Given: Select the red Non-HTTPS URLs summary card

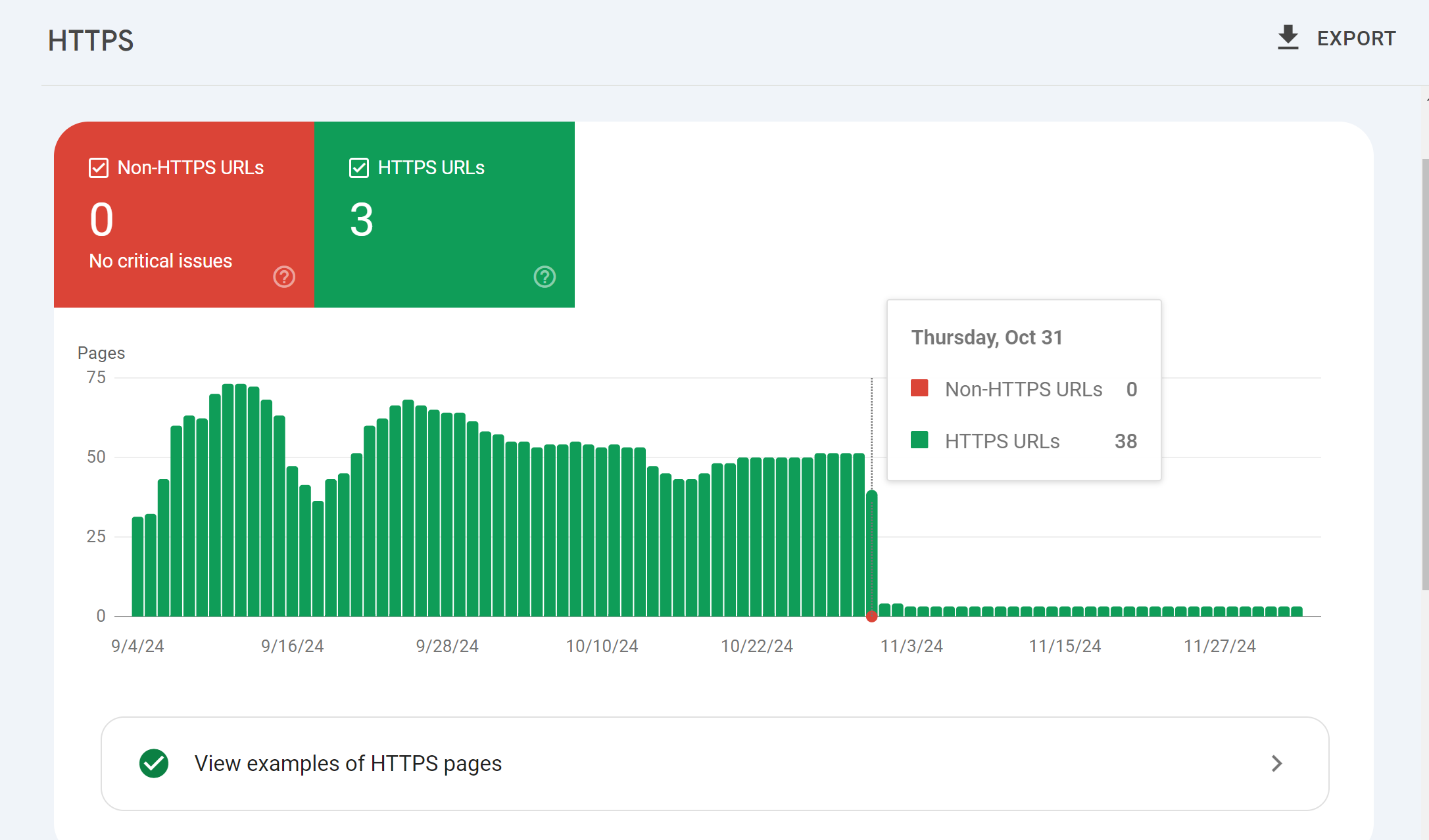Looking at the screenshot, I should (184, 214).
